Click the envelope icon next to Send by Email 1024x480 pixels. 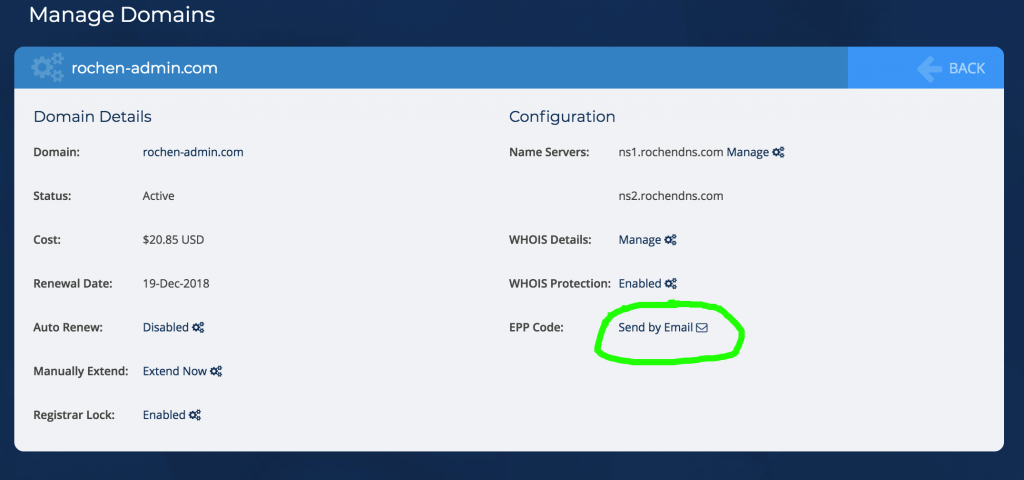[701, 328]
